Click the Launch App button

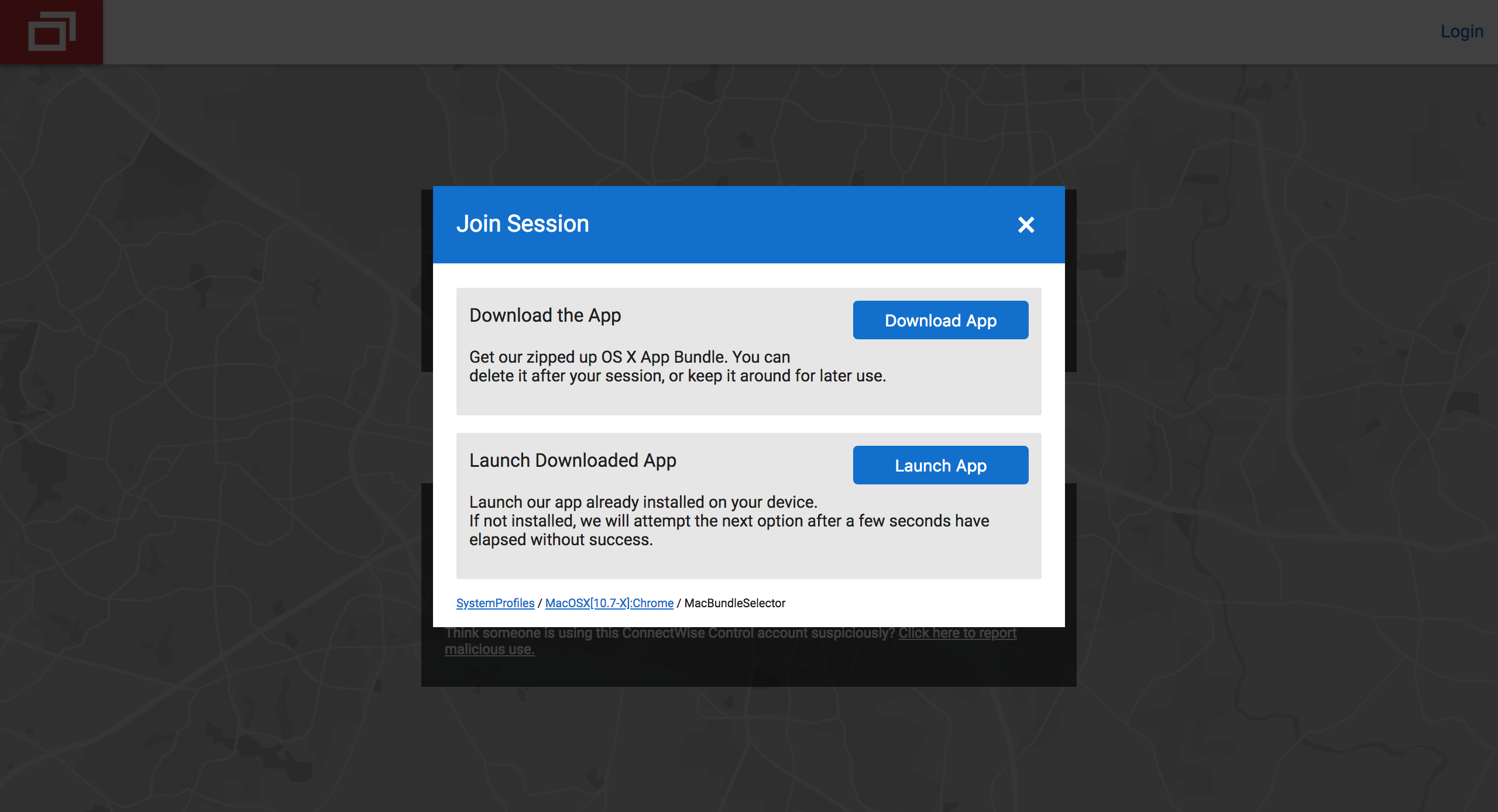pos(940,465)
